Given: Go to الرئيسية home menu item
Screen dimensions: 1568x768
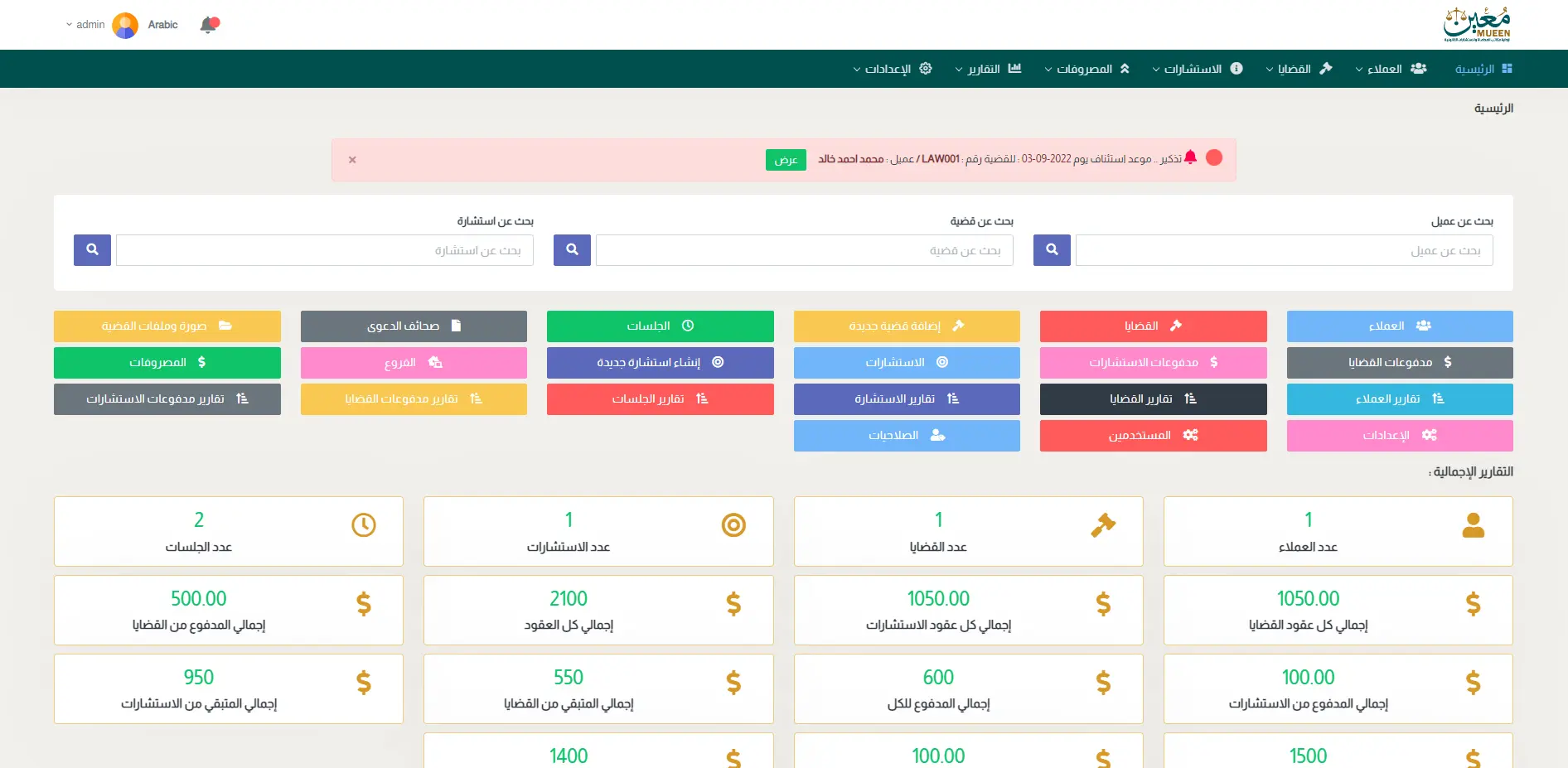Looking at the screenshot, I should click(x=1483, y=69).
